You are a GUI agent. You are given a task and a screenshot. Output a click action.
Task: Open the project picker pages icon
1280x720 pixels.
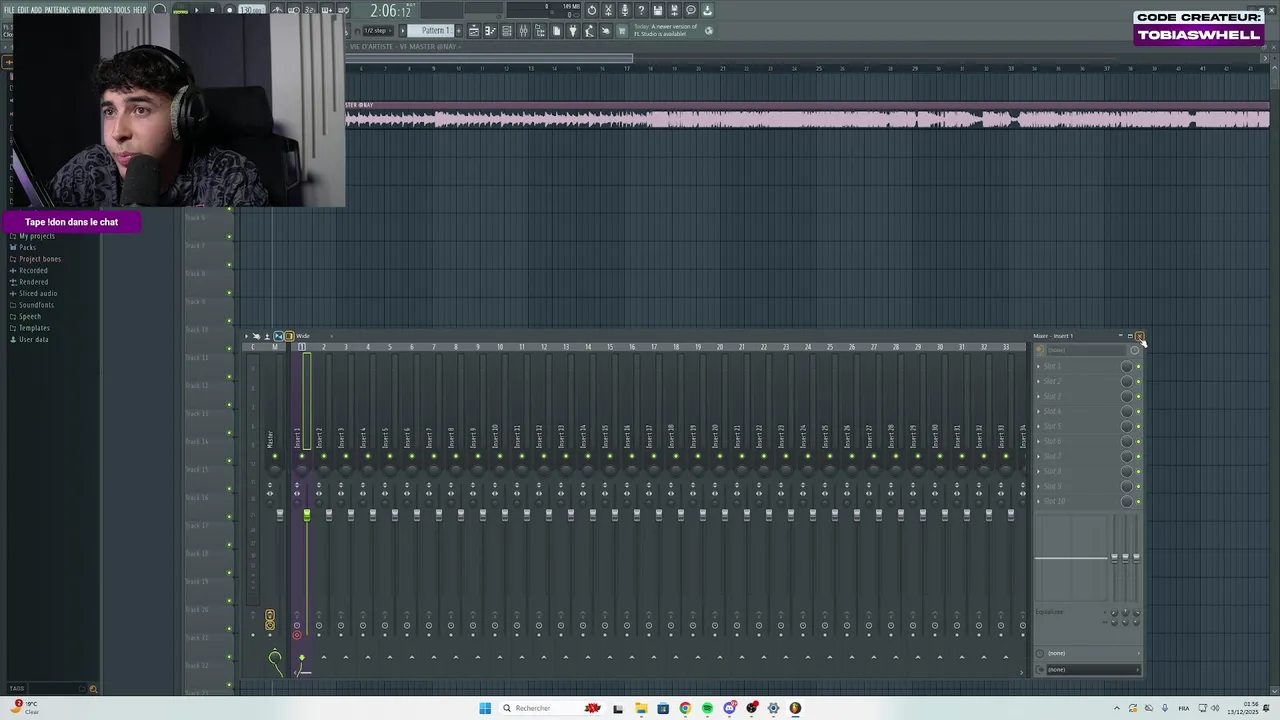point(556,30)
